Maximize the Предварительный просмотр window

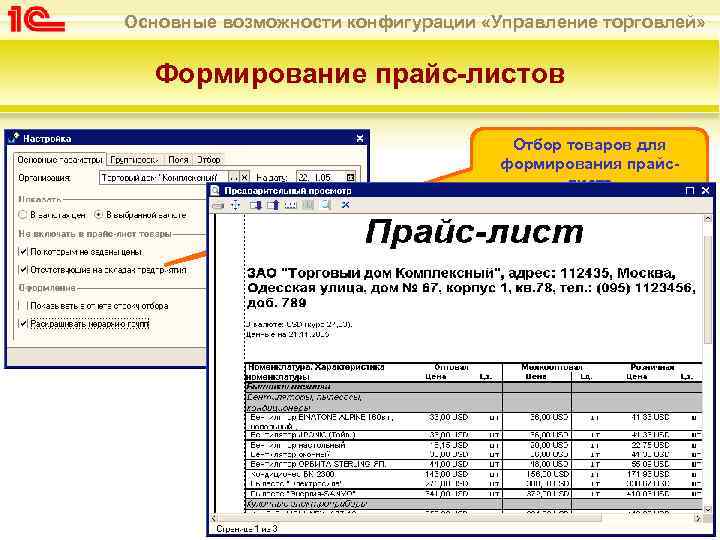pos(690,191)
